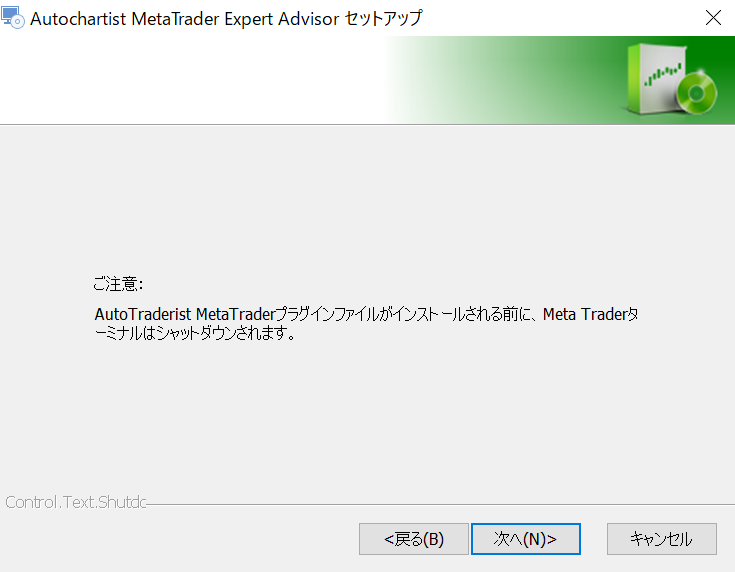Click the AutoTraderist MetaTrader shutdown notice text

click(x=366, y=323)
